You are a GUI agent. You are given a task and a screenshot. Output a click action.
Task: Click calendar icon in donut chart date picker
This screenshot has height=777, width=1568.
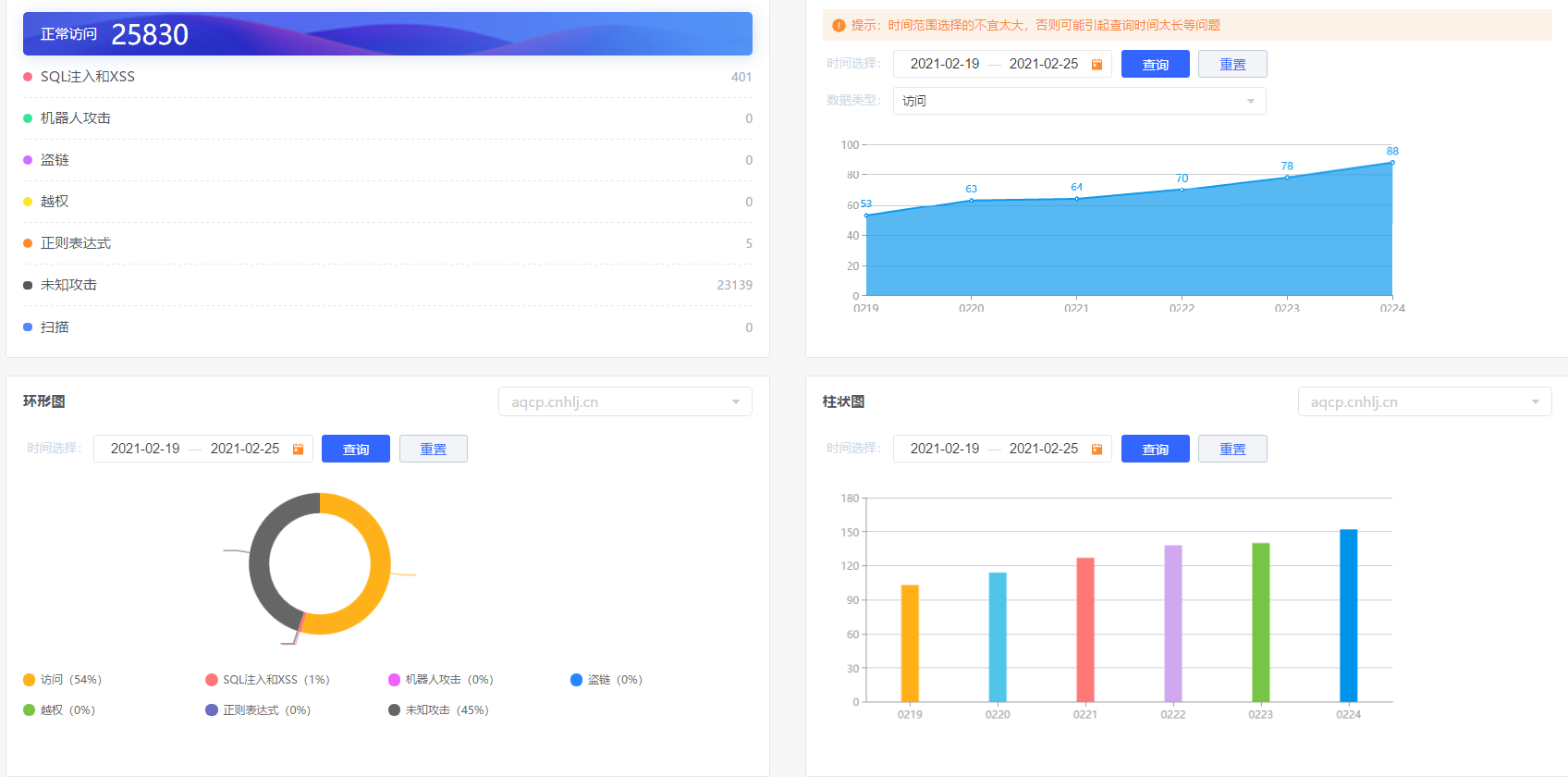click(x=298, y=449)
